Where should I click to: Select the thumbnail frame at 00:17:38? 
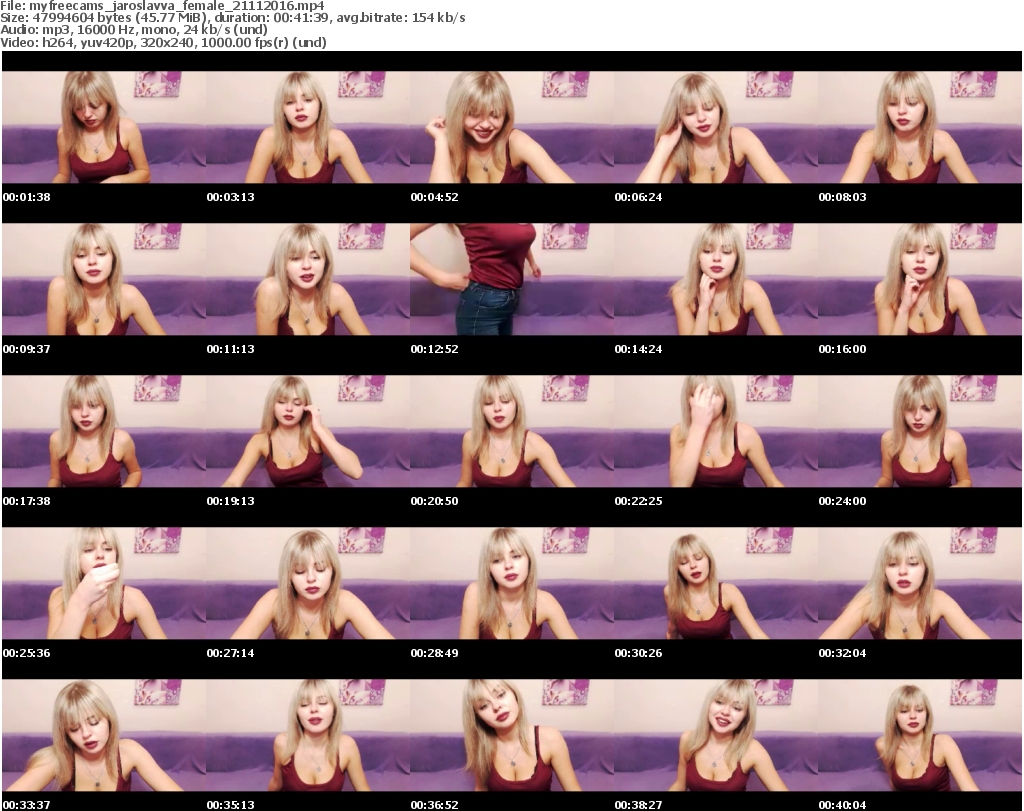click(104, 432)
